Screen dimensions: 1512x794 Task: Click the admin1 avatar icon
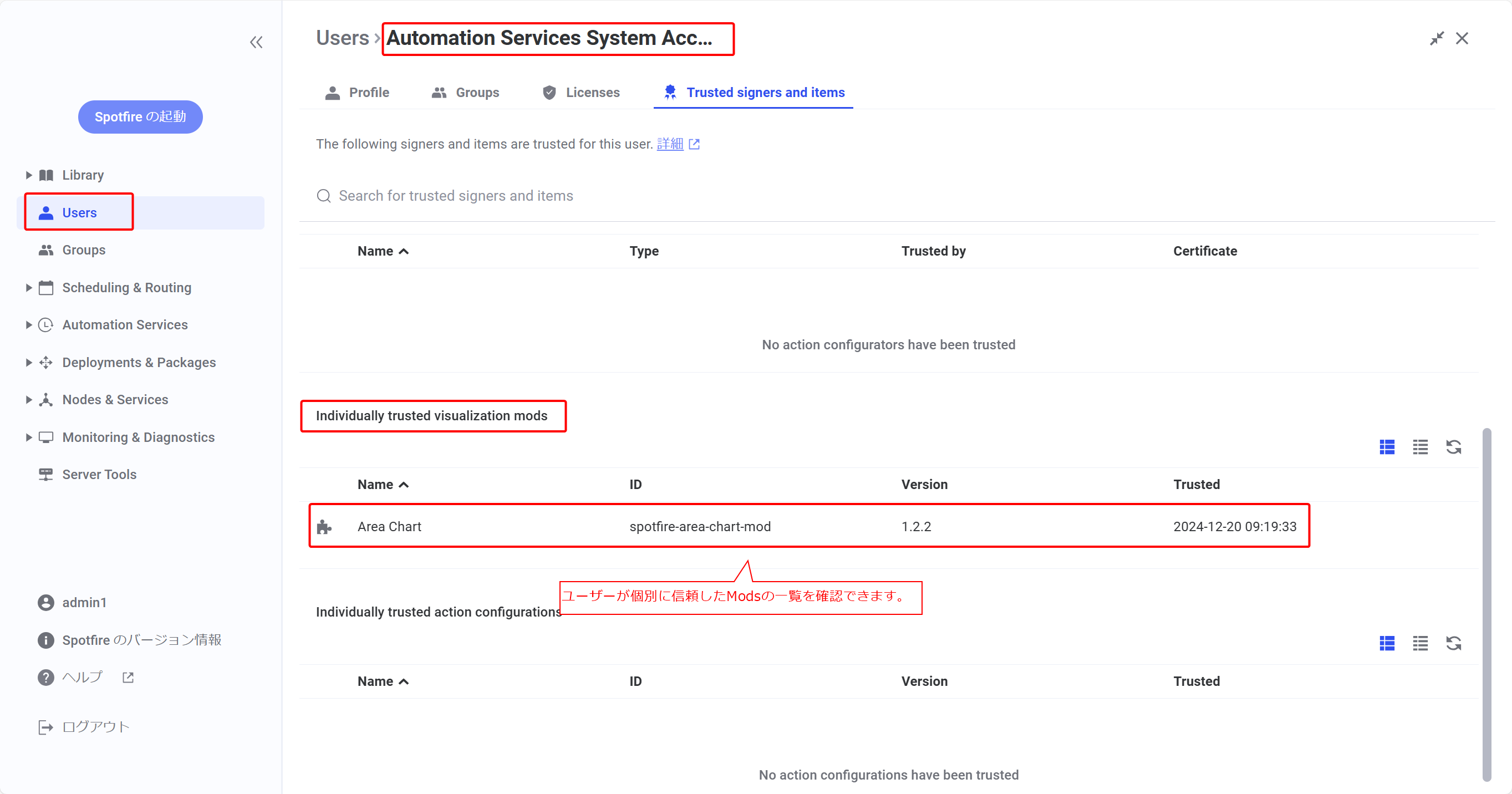point(46,603)
